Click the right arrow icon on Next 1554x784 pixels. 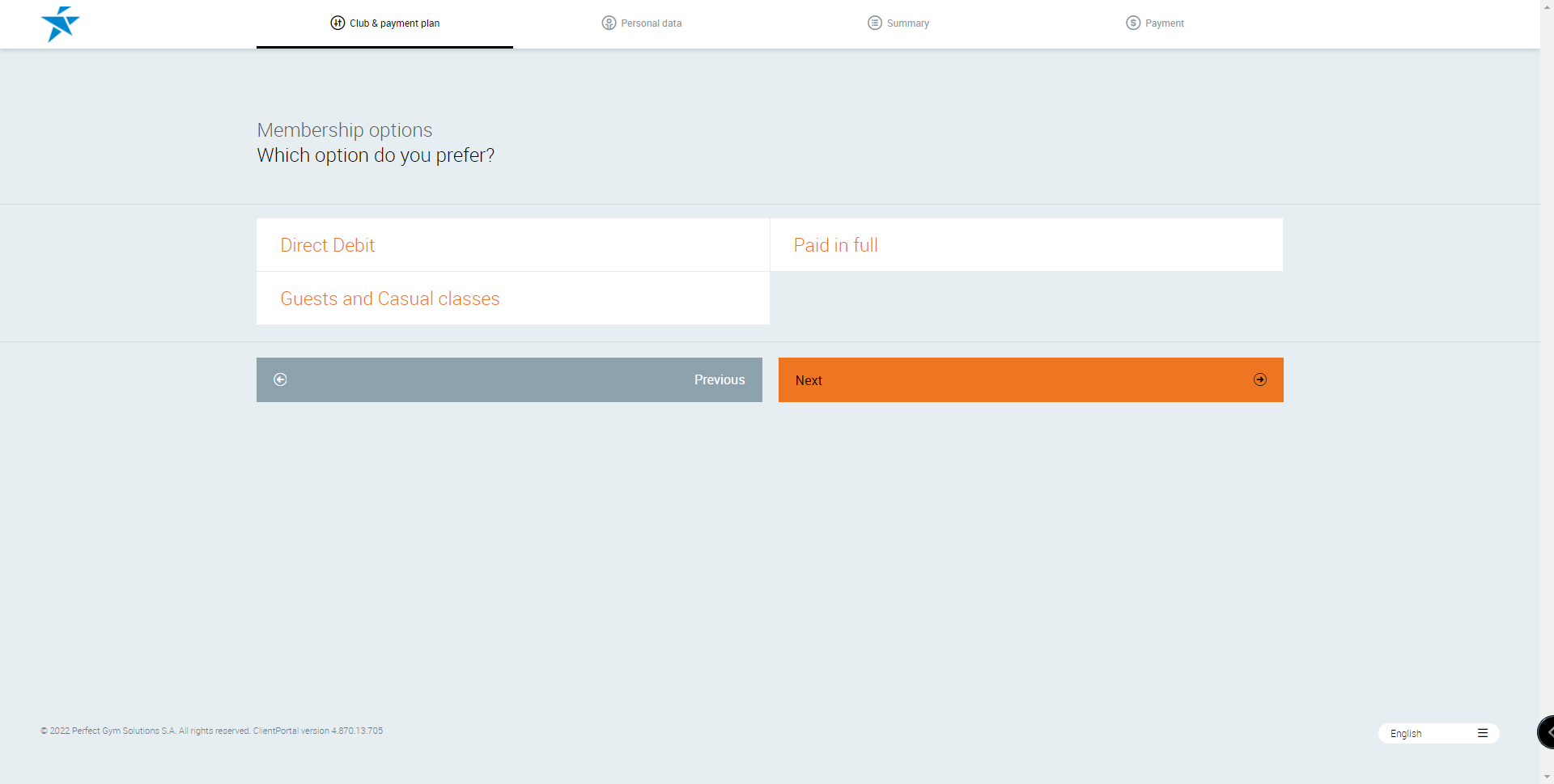click(1260, 379)
